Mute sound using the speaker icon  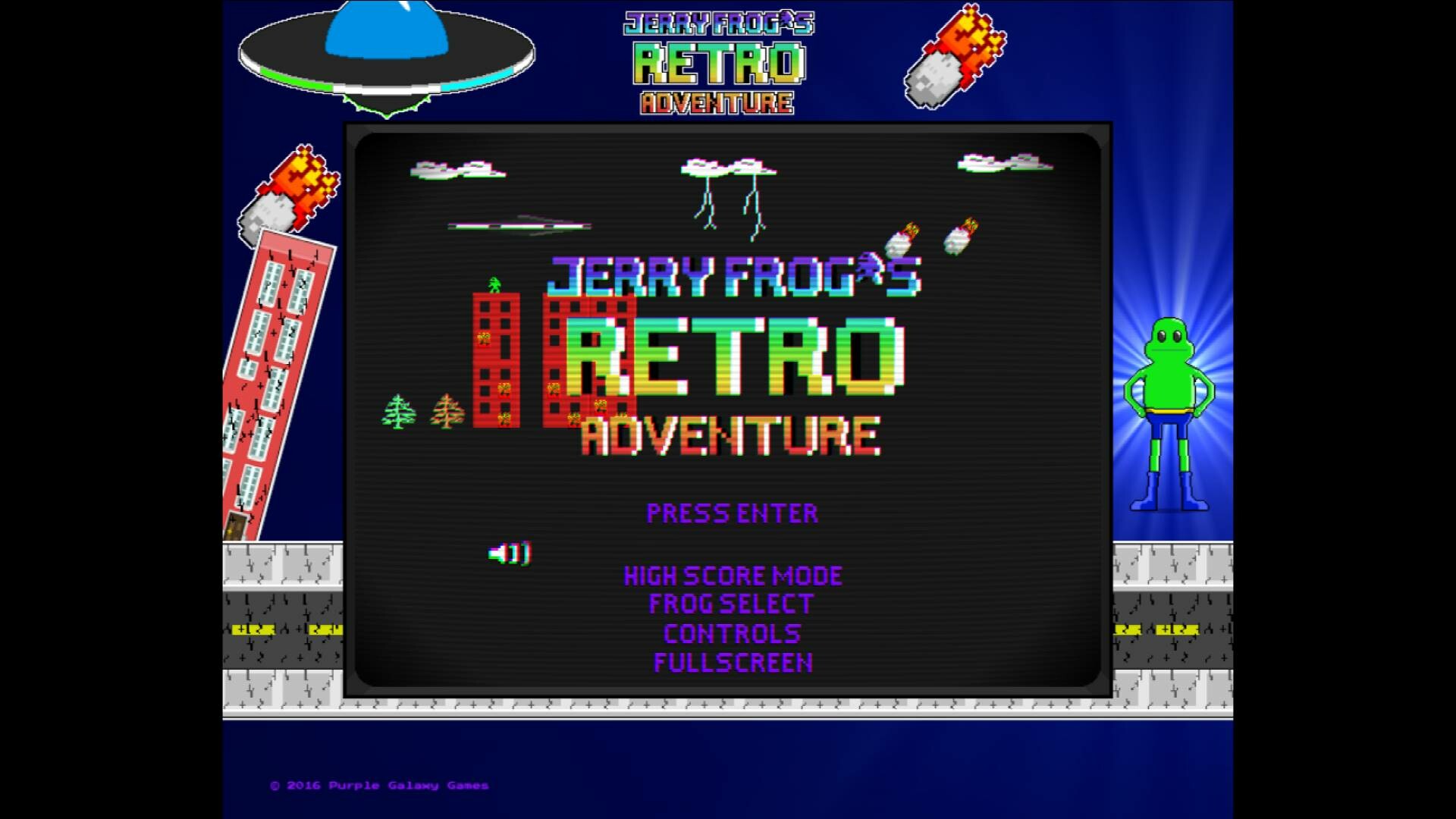(510, 554)
